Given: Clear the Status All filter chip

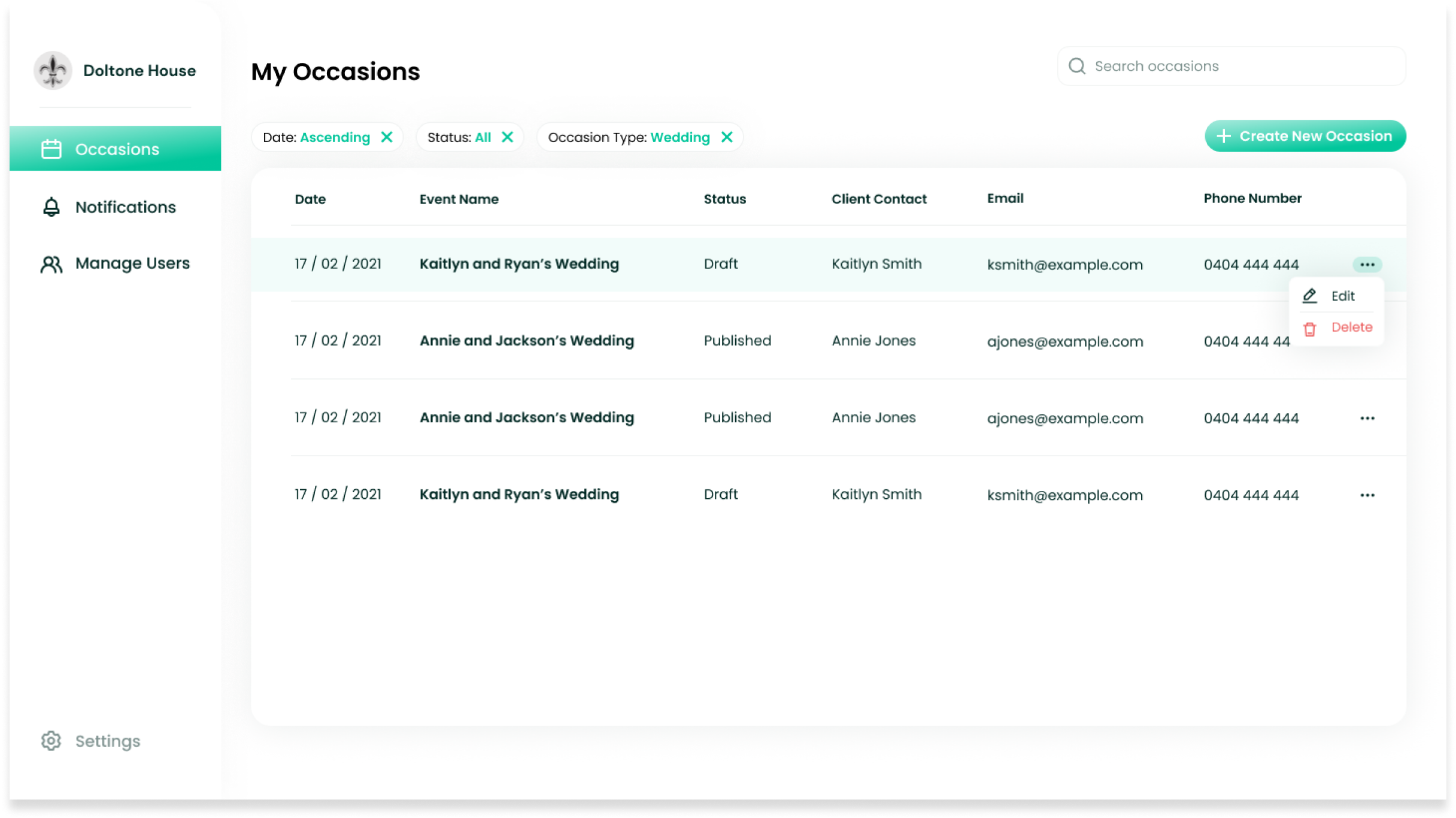Looking at the screenshot, I should click(x=507, y=137).
